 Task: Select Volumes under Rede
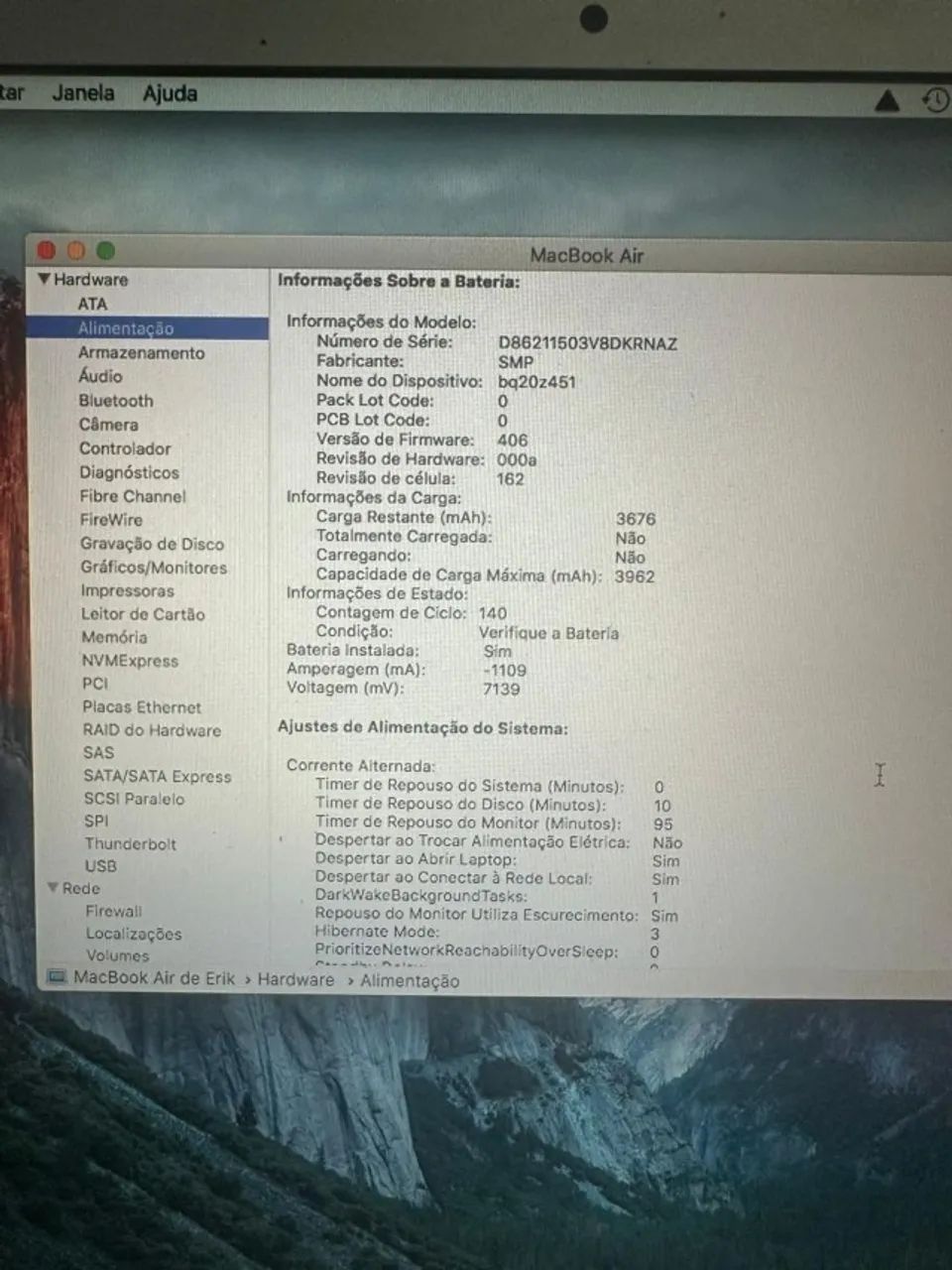click(117, 956)
